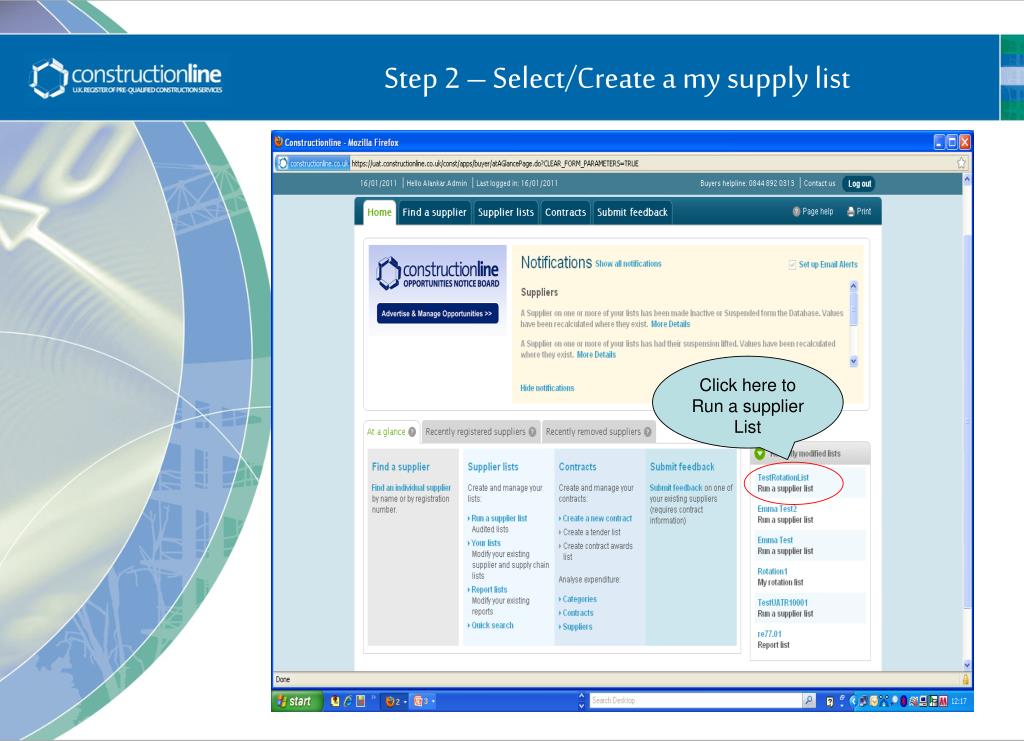Image resolution: width=1024 pixels, height=741 pixels.
Task: Open the Home tab
Action: (379, 212)
